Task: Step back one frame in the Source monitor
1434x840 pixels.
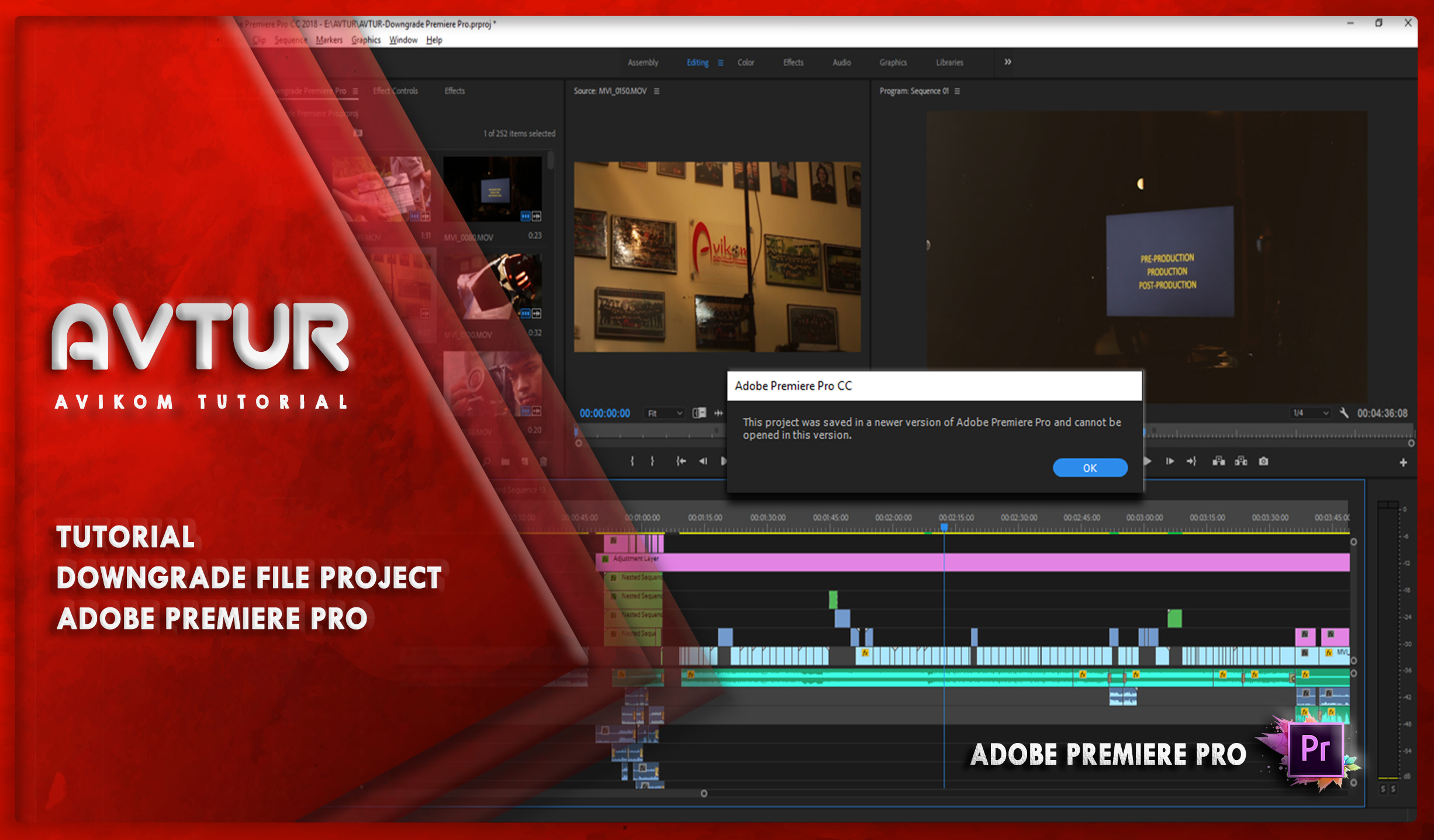Action: click(x=703, y=461)
